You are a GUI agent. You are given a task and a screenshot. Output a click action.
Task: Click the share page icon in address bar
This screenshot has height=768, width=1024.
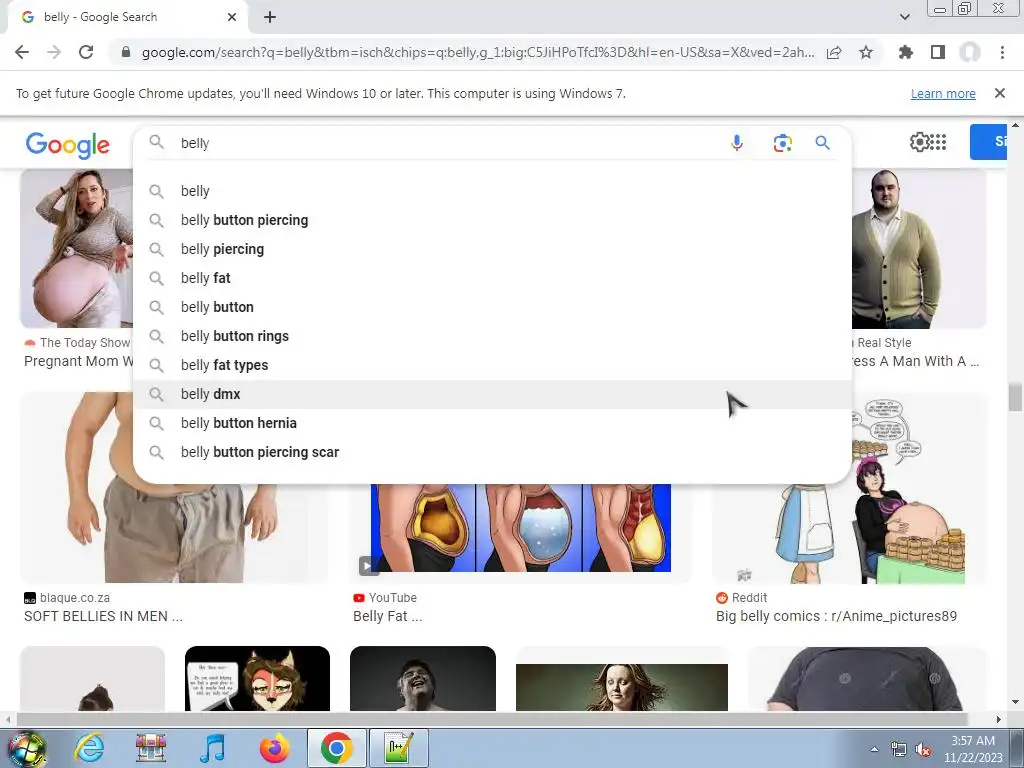pyautogui.click(x=834, y=52)
